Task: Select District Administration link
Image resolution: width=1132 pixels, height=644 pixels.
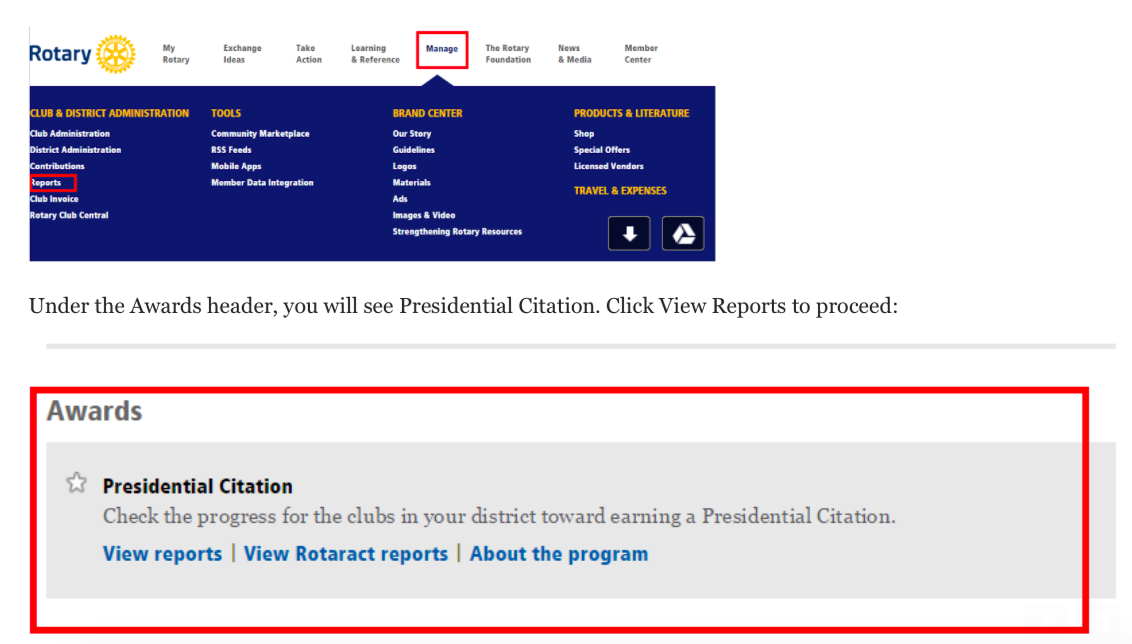Action: (x=75, y=150)
